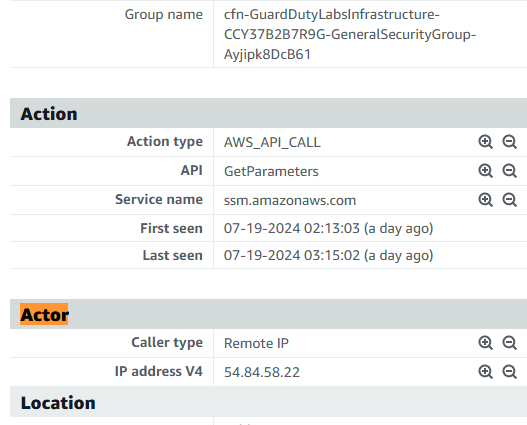Exclude Caller type Remote IP filter icon
The image size is (527, 425).
[510, 343]
